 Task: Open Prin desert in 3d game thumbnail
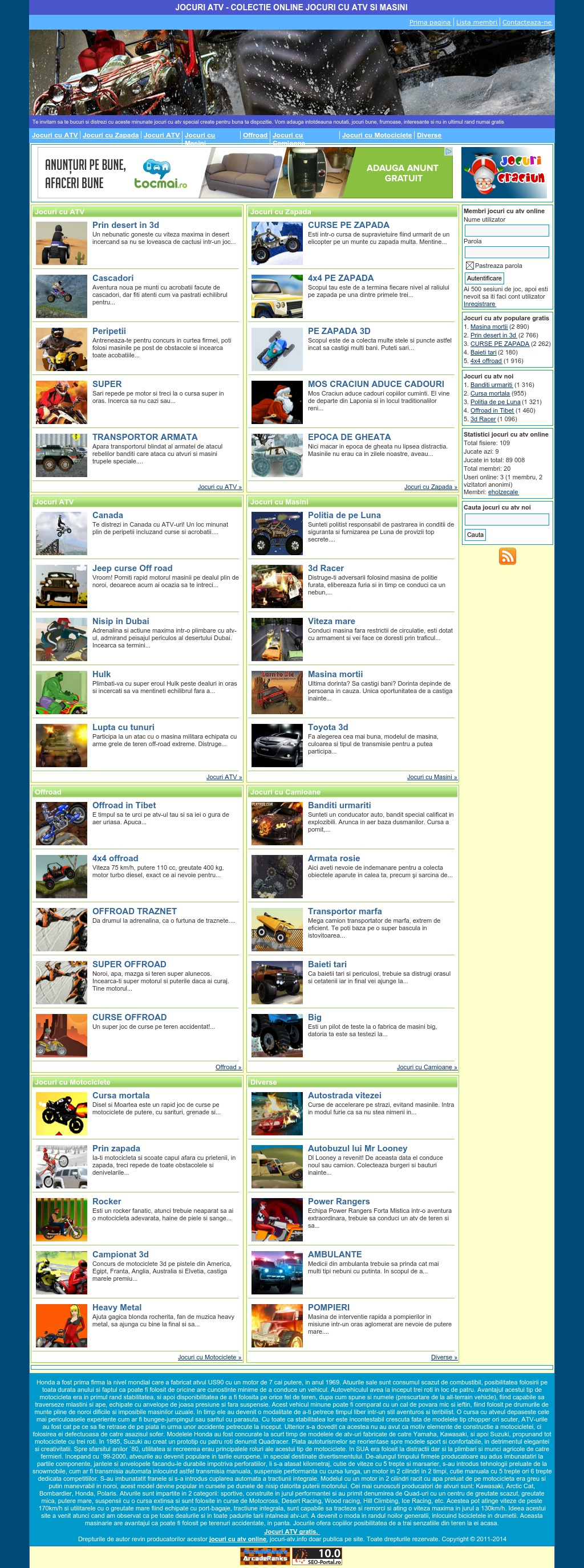point(62,243)
